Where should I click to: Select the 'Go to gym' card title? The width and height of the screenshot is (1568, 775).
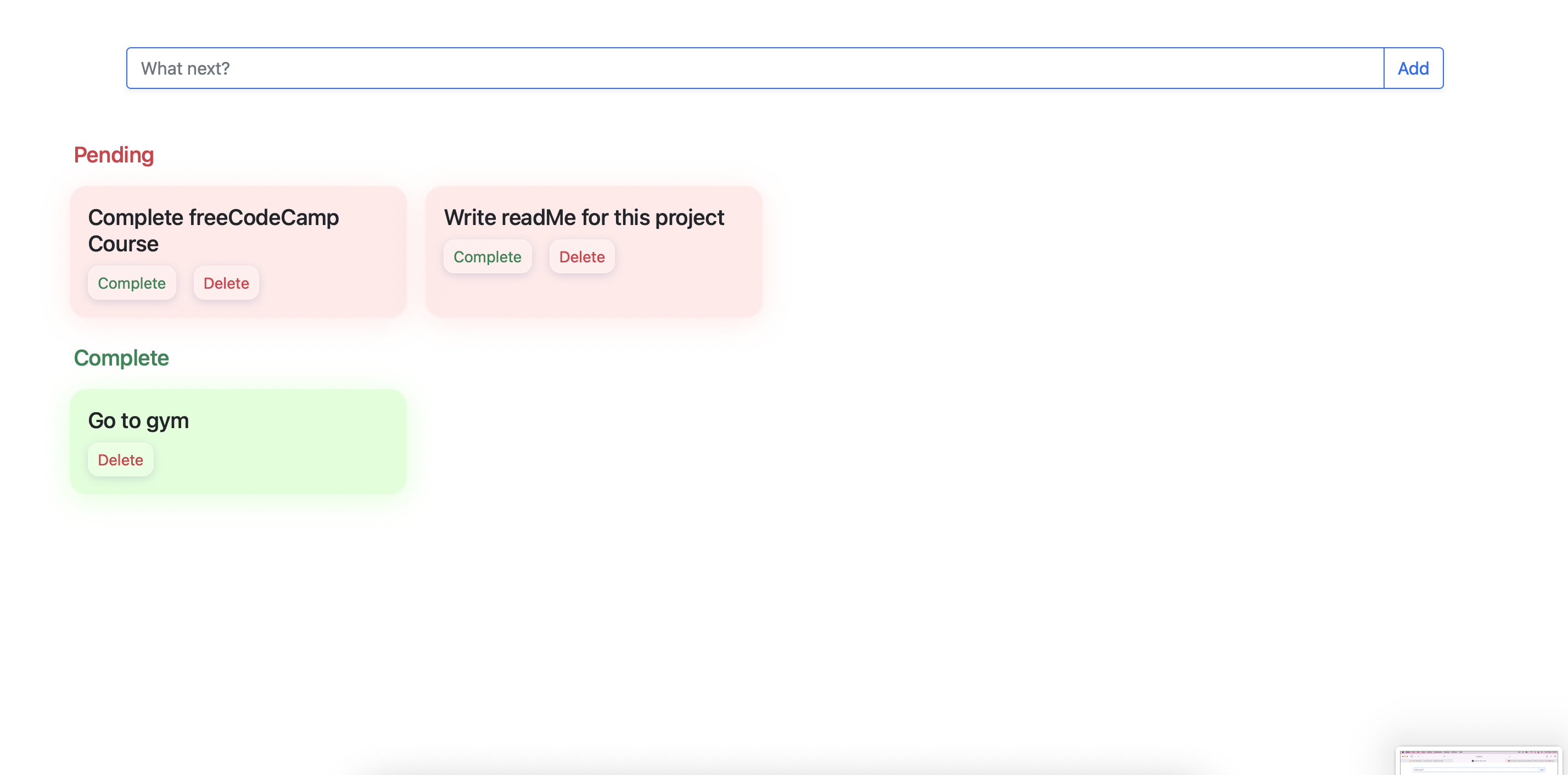pos(138,420)
